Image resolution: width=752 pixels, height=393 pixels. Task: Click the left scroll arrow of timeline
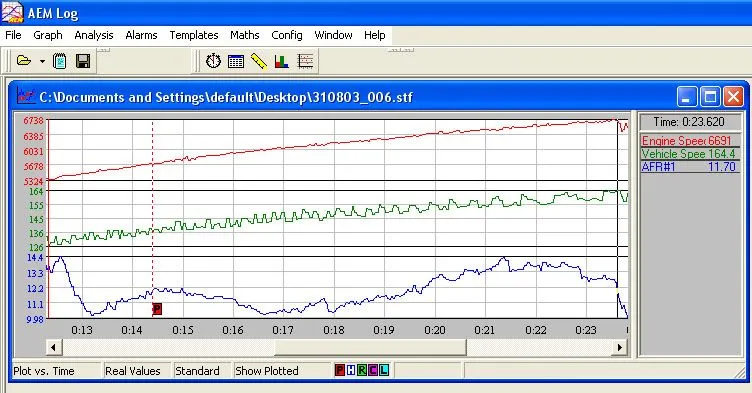tap(53, 347)
